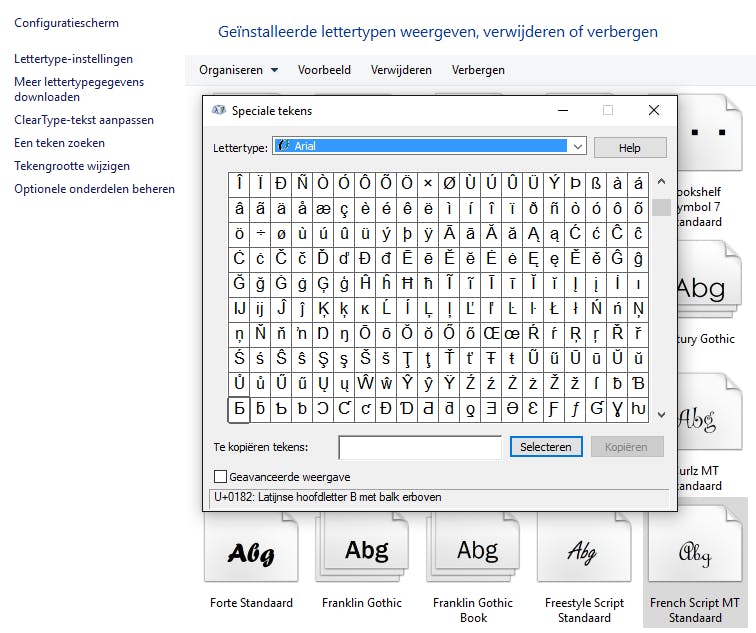This screenshot has height=633, width=756.
Task: Select the Franklin Gothic font thumbnail
Action: point(362,552)
